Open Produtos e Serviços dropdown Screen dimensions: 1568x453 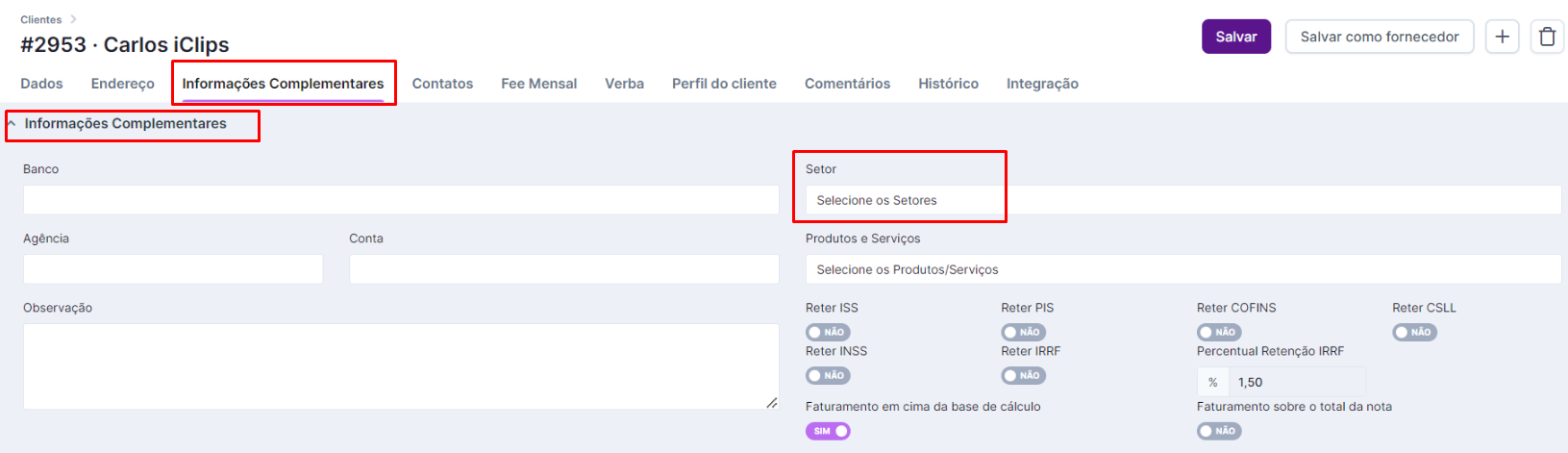click(1182, 269)
